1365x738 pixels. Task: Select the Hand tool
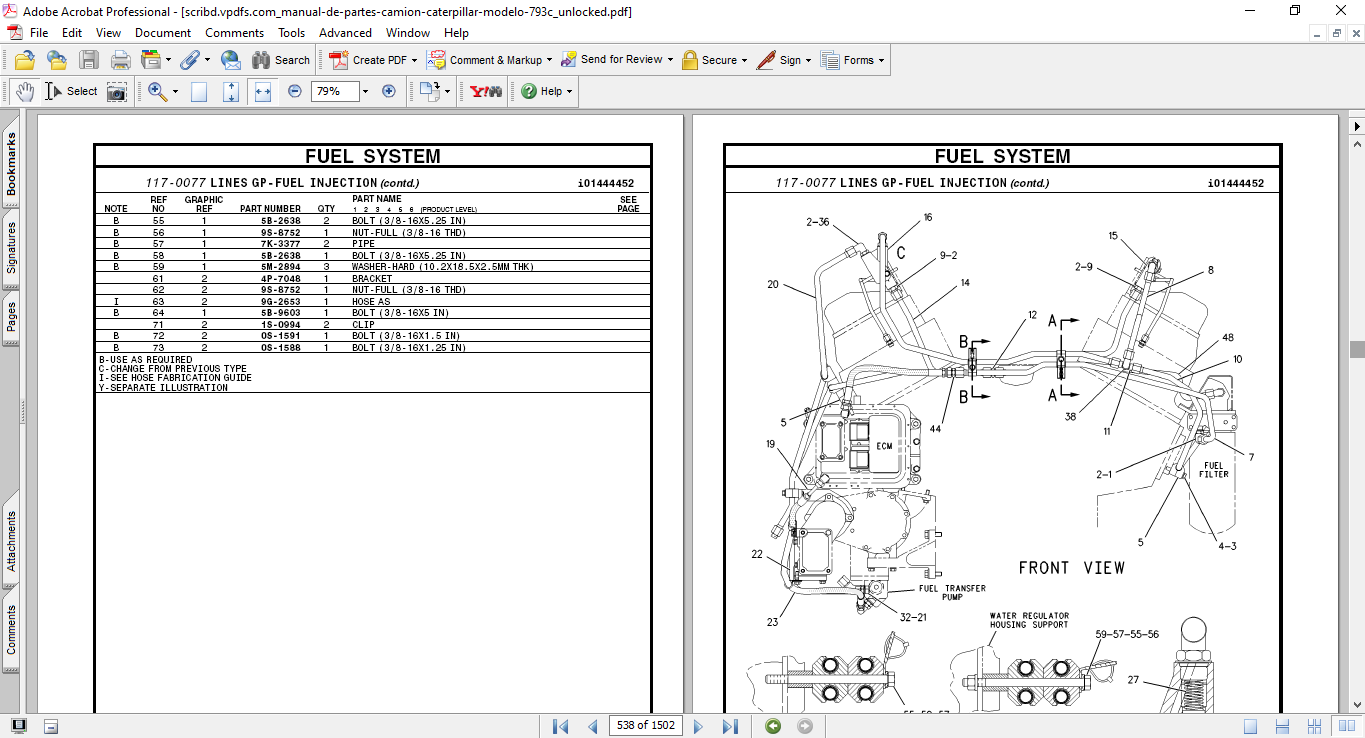click(x=24, y=91)
